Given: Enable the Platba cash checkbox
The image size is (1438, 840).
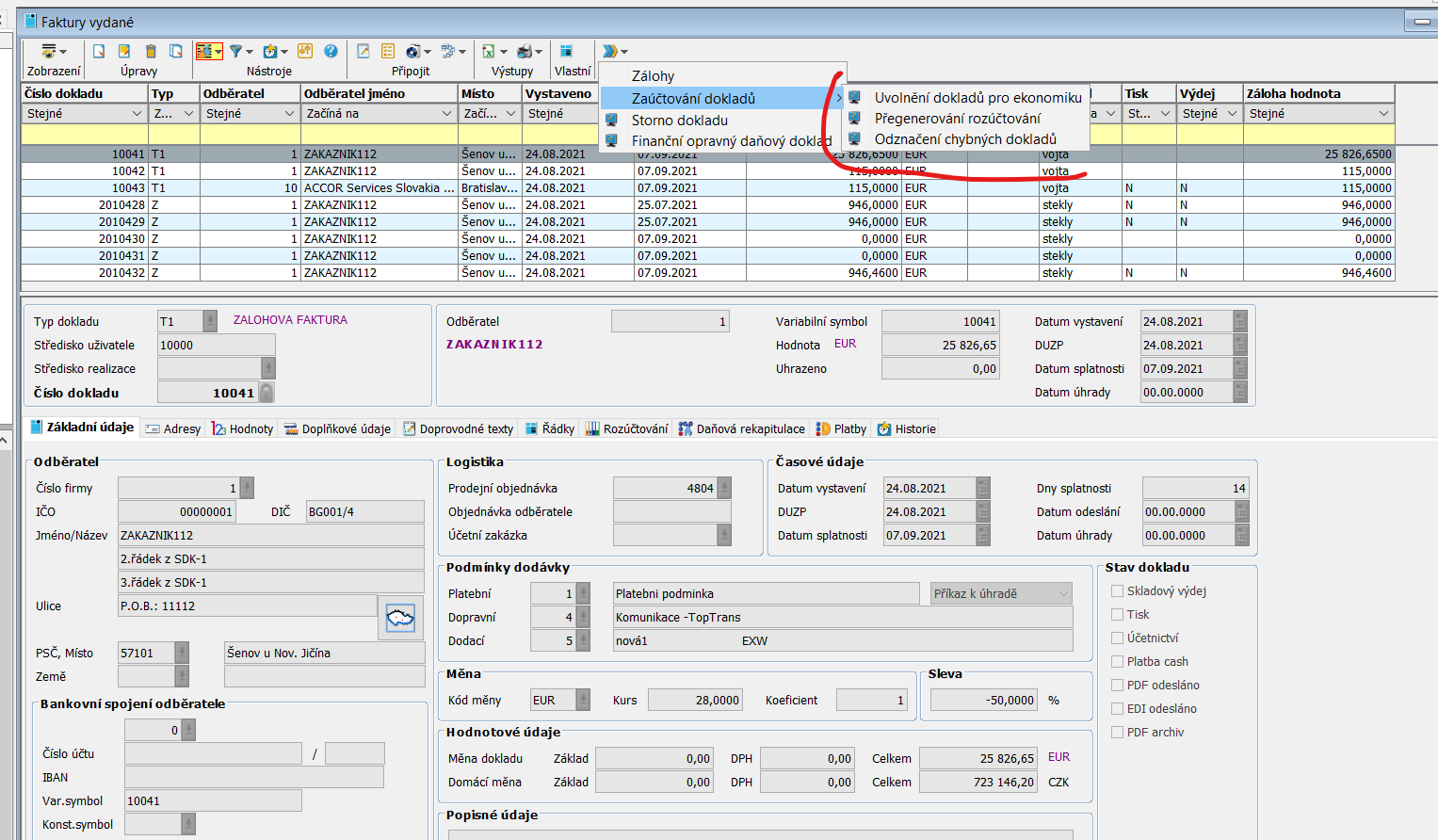Looking at the screenshot, I should 1117,661.
